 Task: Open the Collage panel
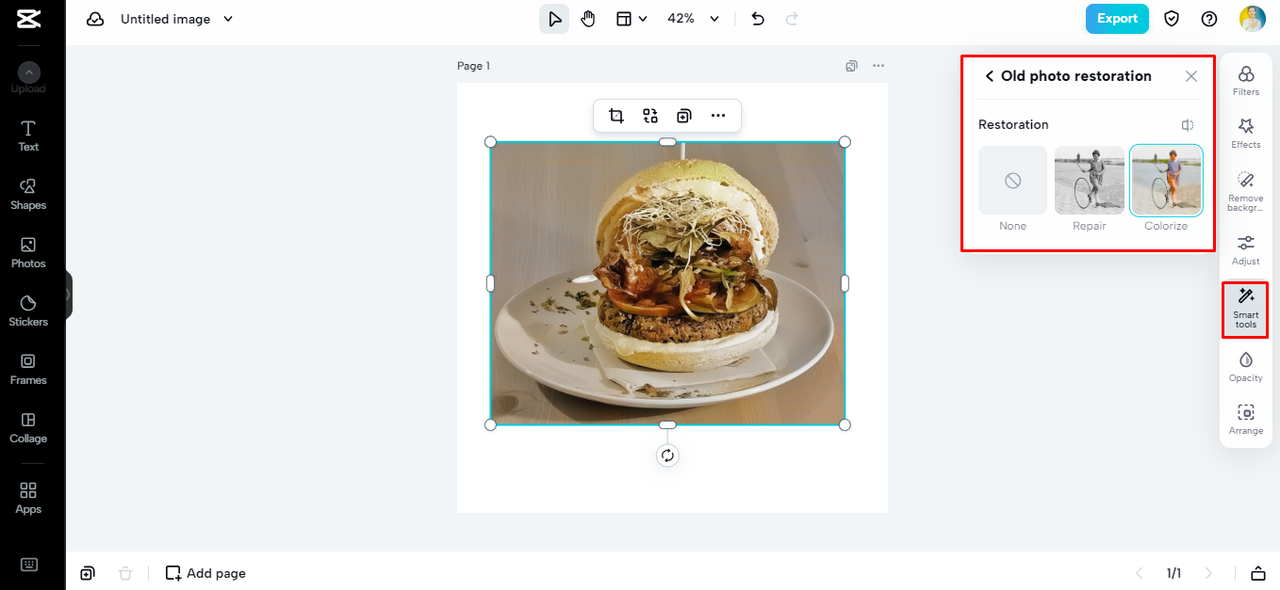pyautogui.click(x=28, y=428)
